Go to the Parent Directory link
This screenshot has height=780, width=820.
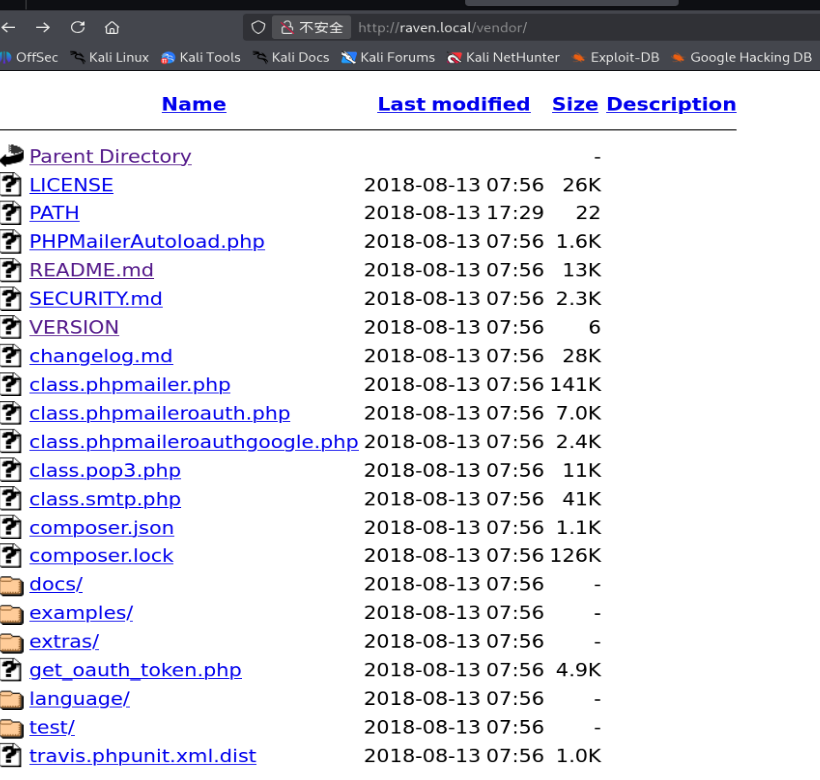click(110, 156)
